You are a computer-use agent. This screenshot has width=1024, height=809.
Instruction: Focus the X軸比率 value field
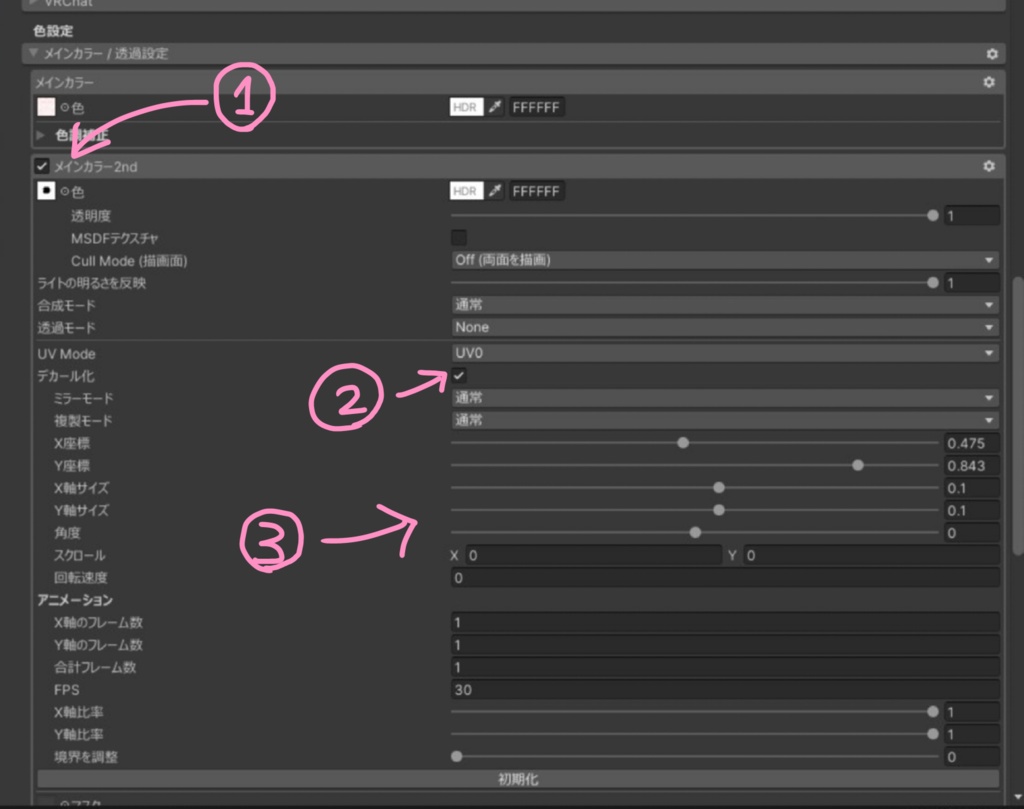tap(972, 712)
